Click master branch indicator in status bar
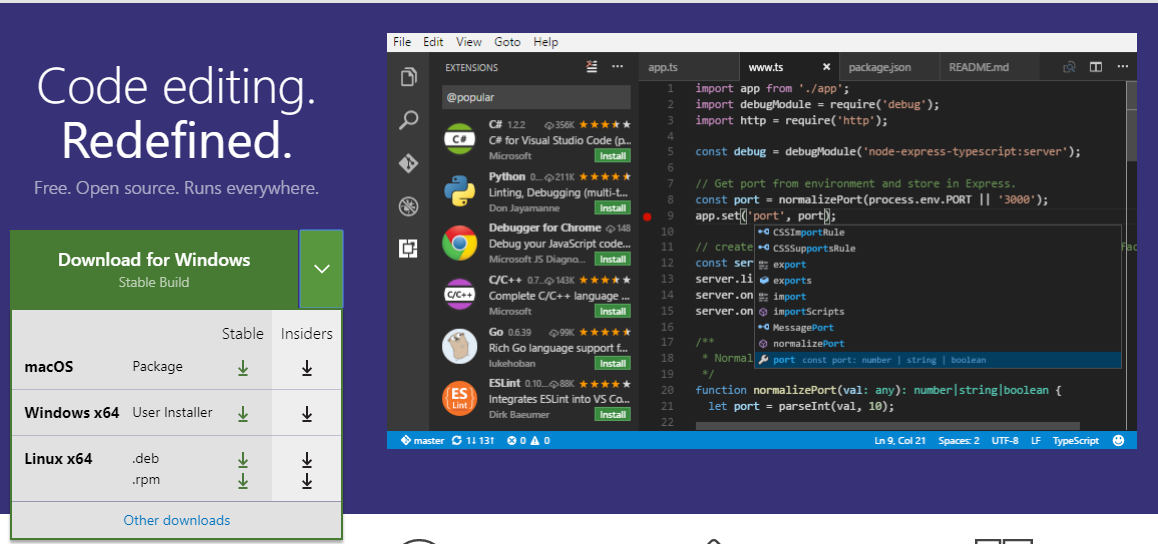Image resolution: width=1158 pixels, height=544 pixels. (x=422, y=441)
